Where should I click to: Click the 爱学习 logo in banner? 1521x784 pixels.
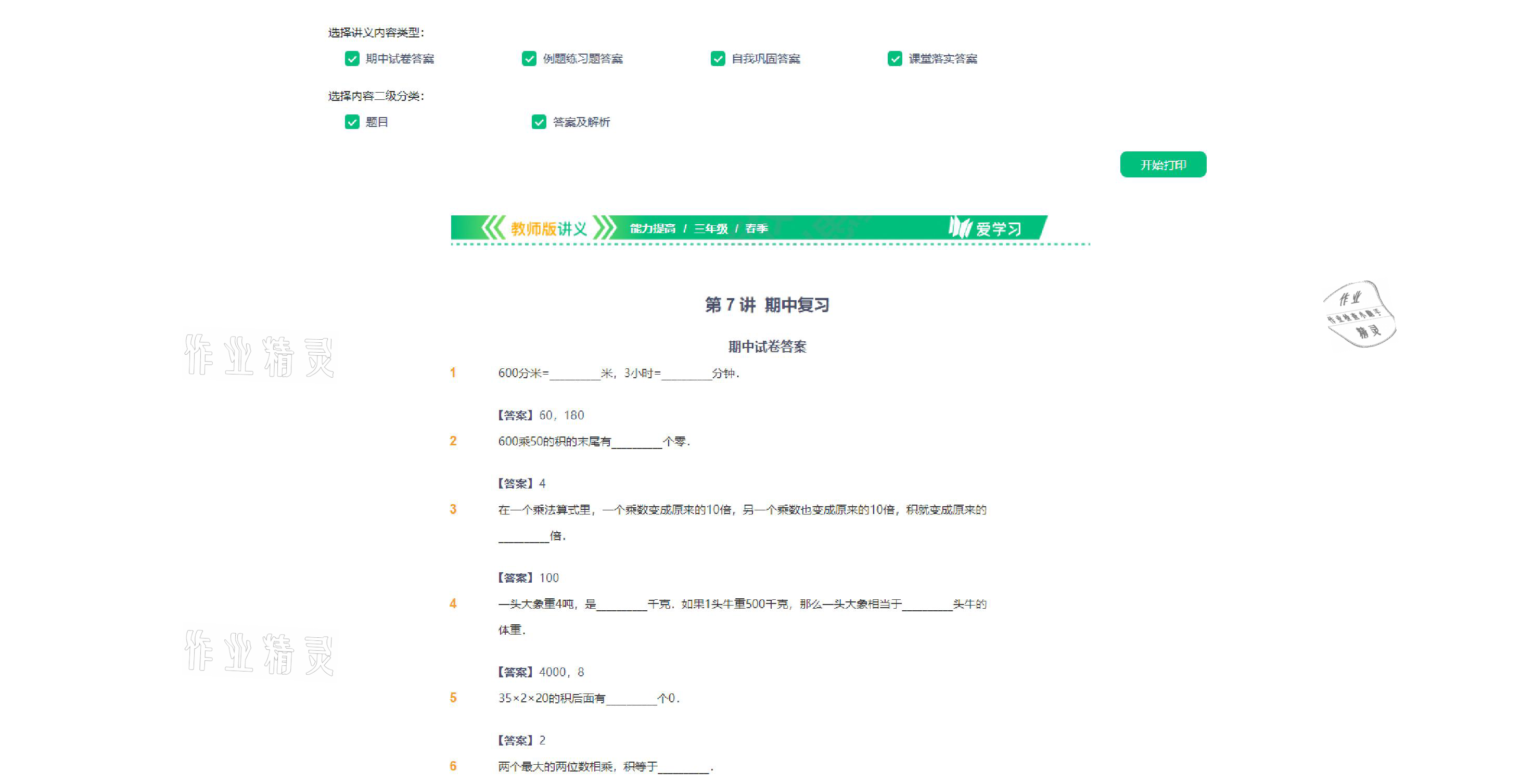coord(985,228)
